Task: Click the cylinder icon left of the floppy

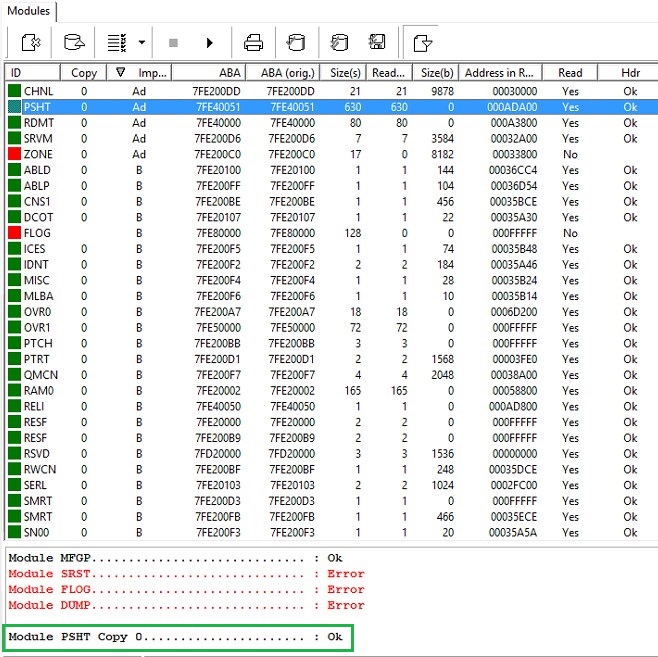Action: point(340,43)
